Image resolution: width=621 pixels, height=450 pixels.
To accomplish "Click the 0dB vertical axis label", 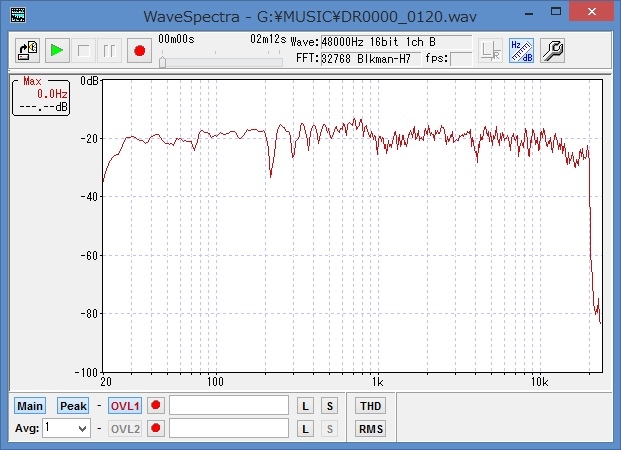I will [x=90, y=81].
